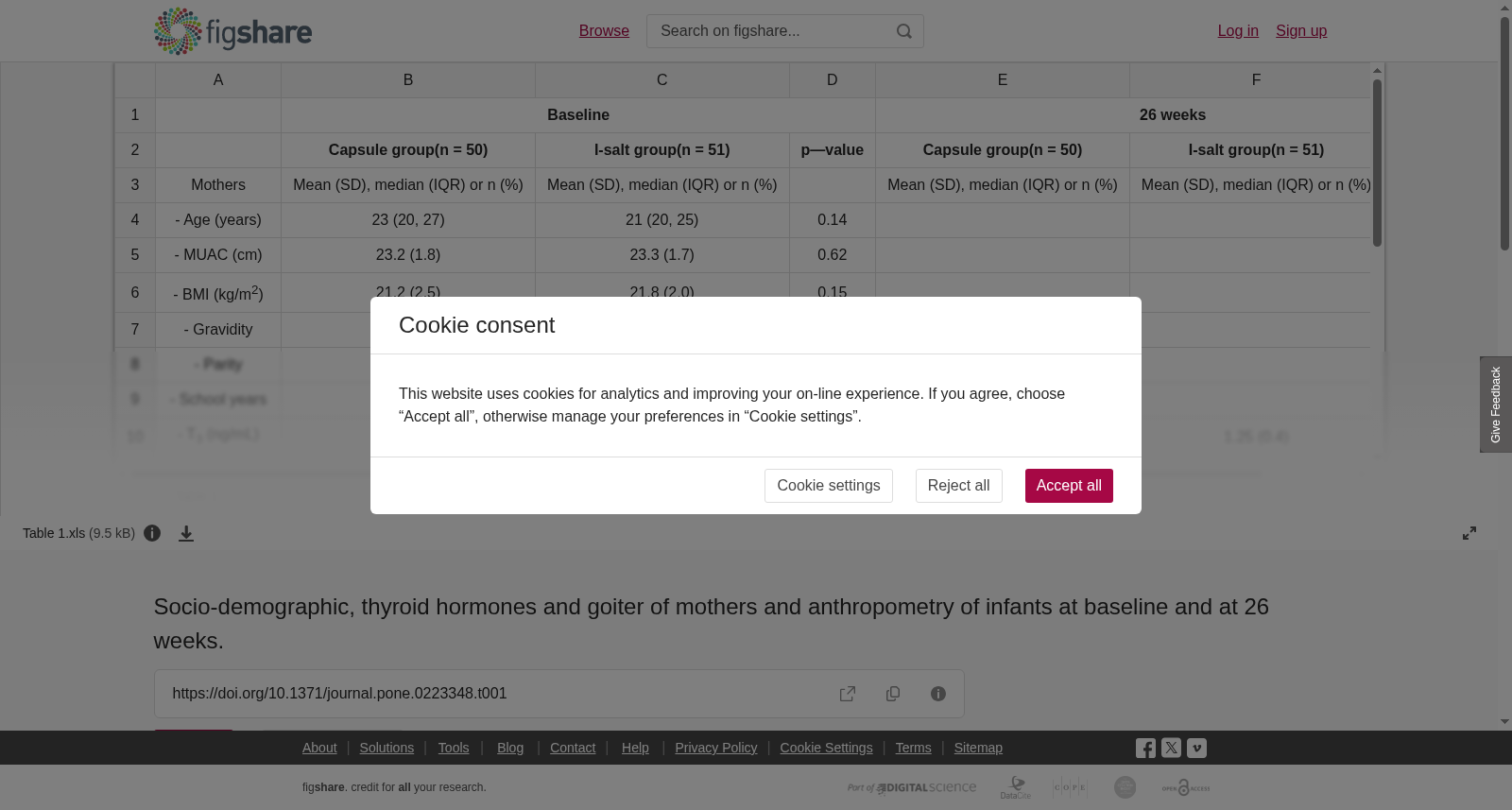Open figshare Vimeo page
Viewport: 1512px width, 810px height.
(x=1196, y=748)
